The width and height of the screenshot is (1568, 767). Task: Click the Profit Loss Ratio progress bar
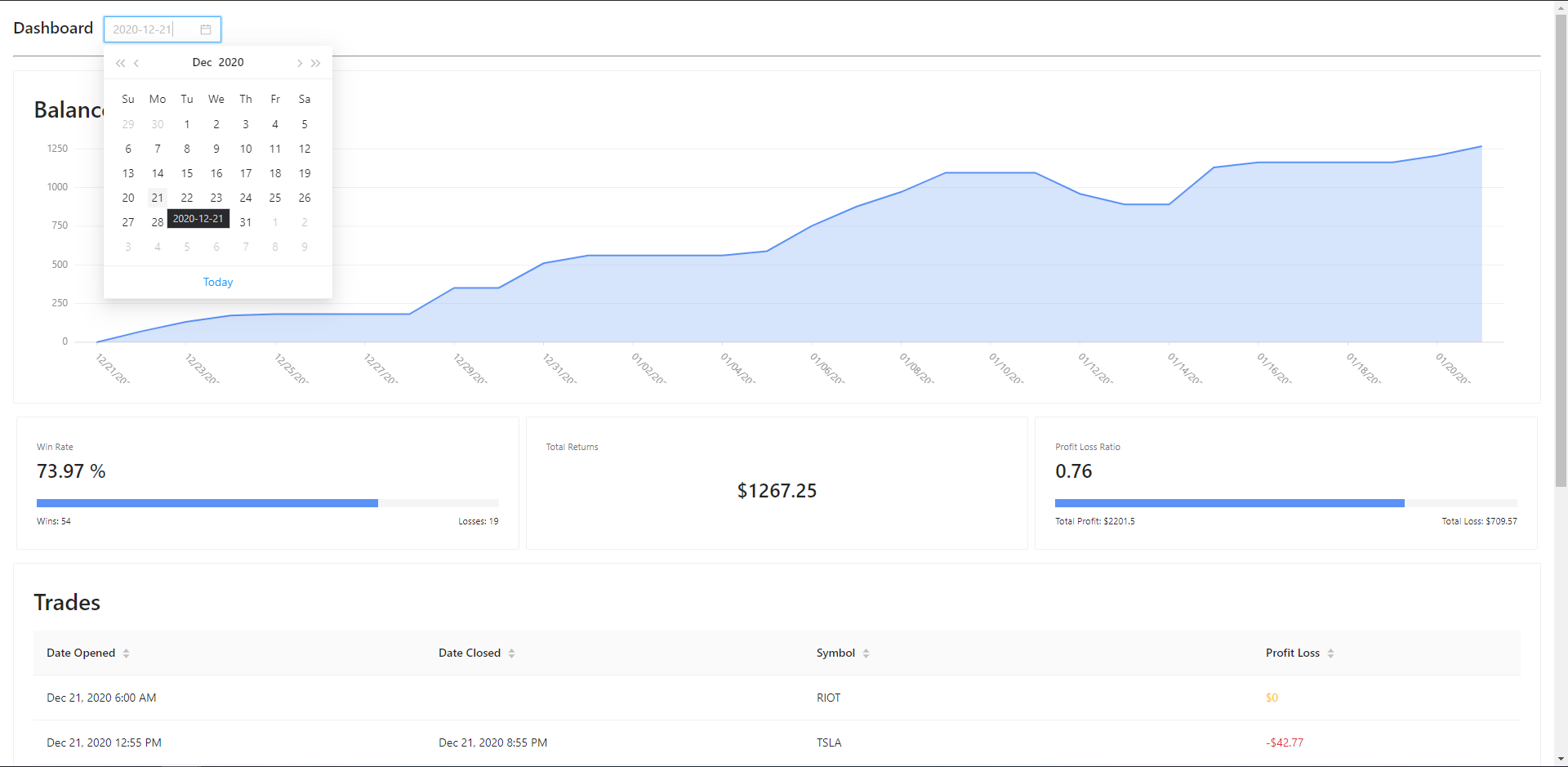(1285, 503)
